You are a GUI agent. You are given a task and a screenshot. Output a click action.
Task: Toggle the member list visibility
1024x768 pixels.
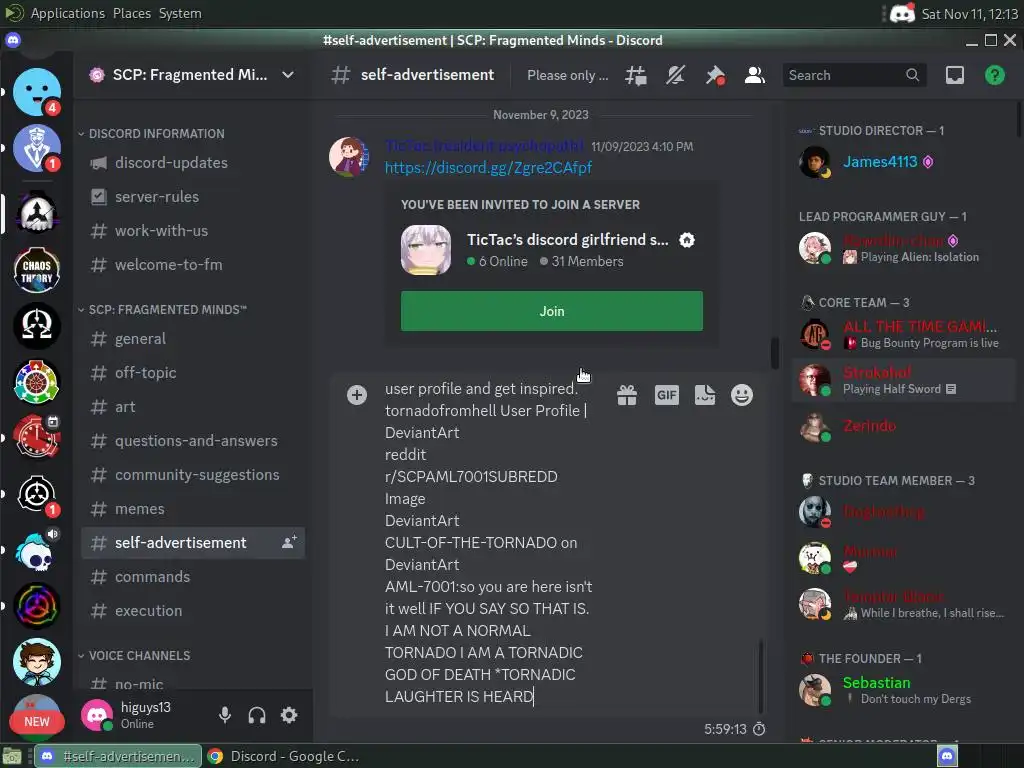coord(755,75)
